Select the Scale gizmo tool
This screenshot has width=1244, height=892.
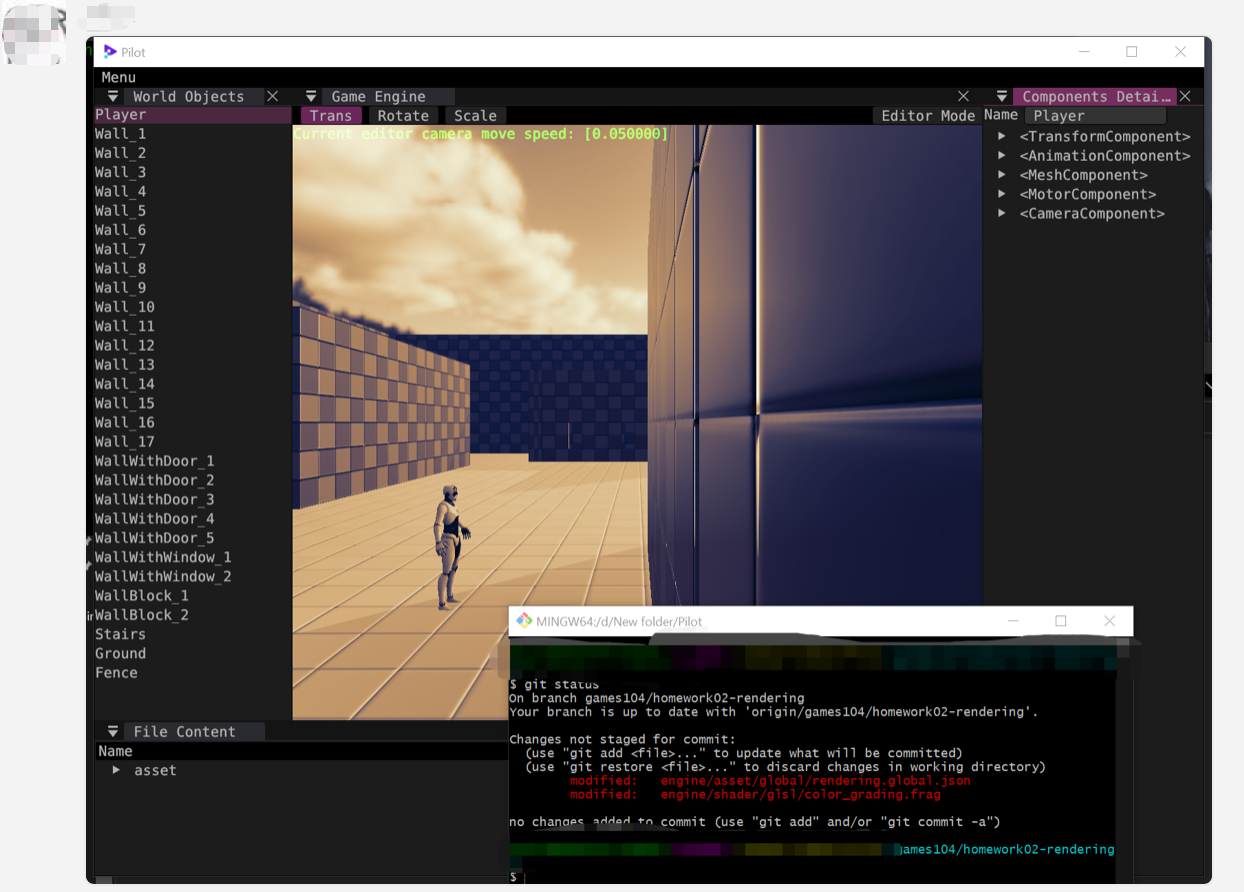click(x=474, y=115)
